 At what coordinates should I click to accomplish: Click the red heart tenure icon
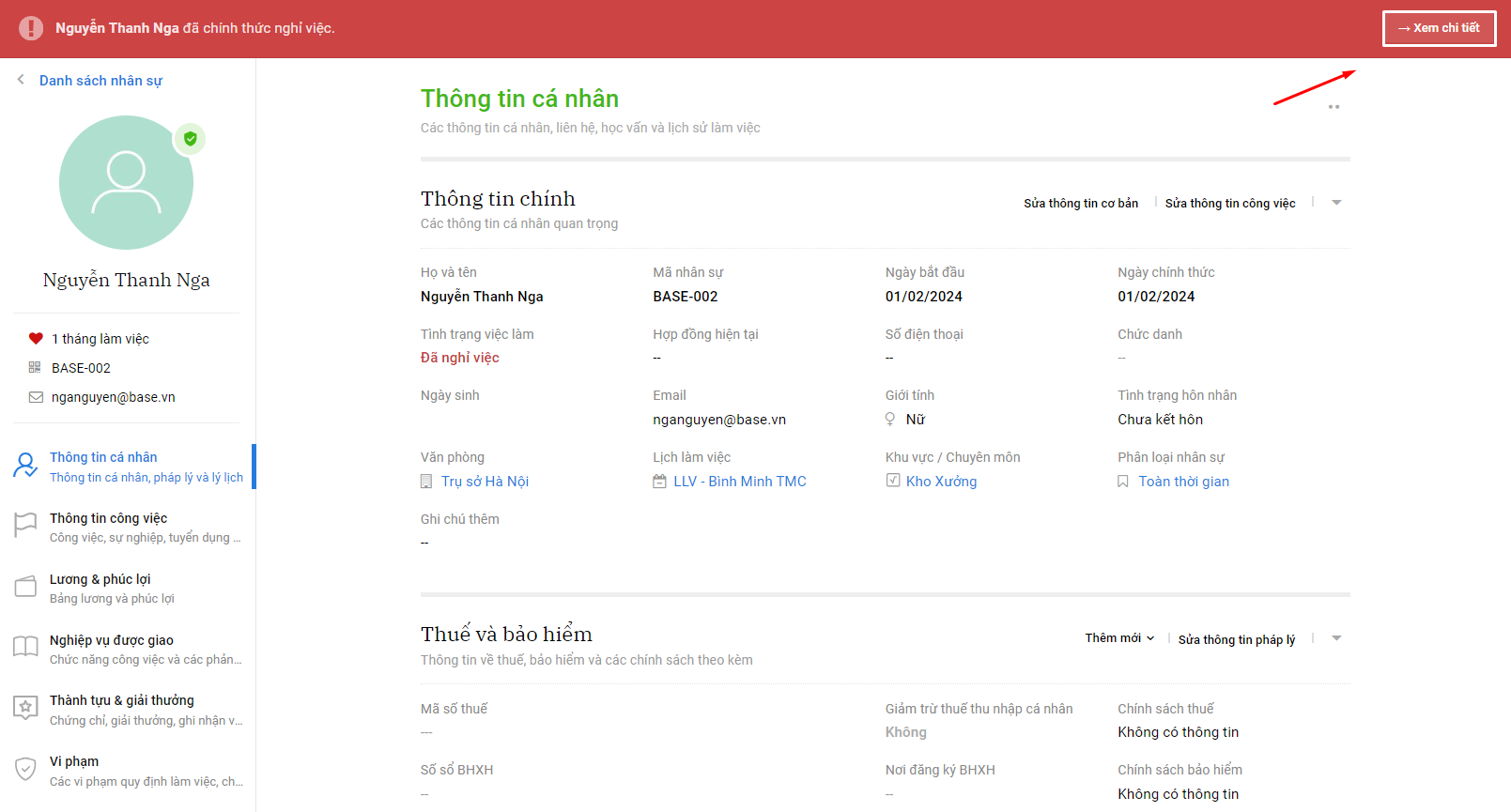(36, 339)
